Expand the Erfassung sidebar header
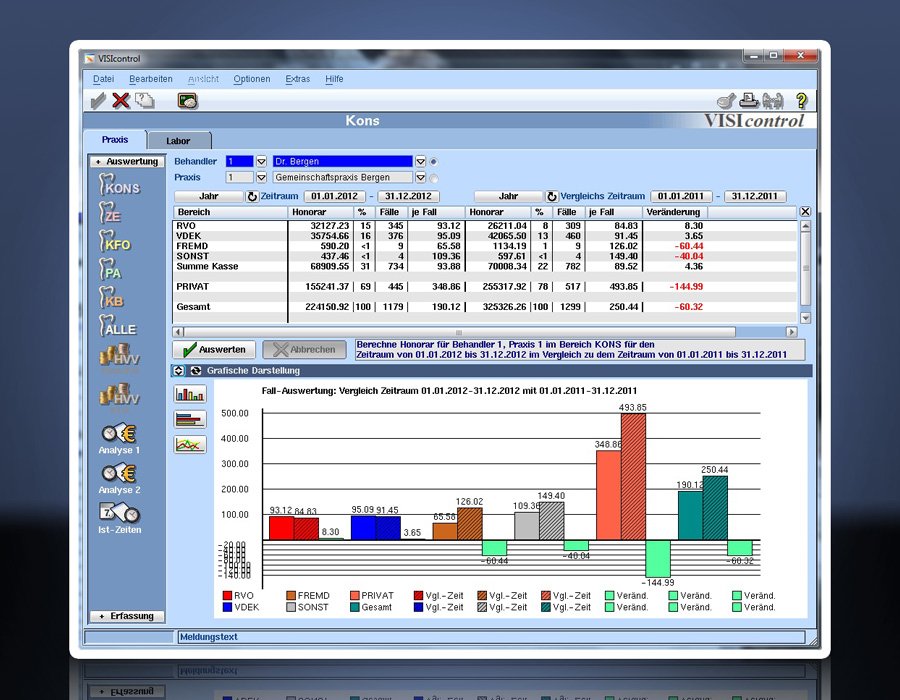Image resolution: width=900 pixels, height=700 pixels. (127, 616)
